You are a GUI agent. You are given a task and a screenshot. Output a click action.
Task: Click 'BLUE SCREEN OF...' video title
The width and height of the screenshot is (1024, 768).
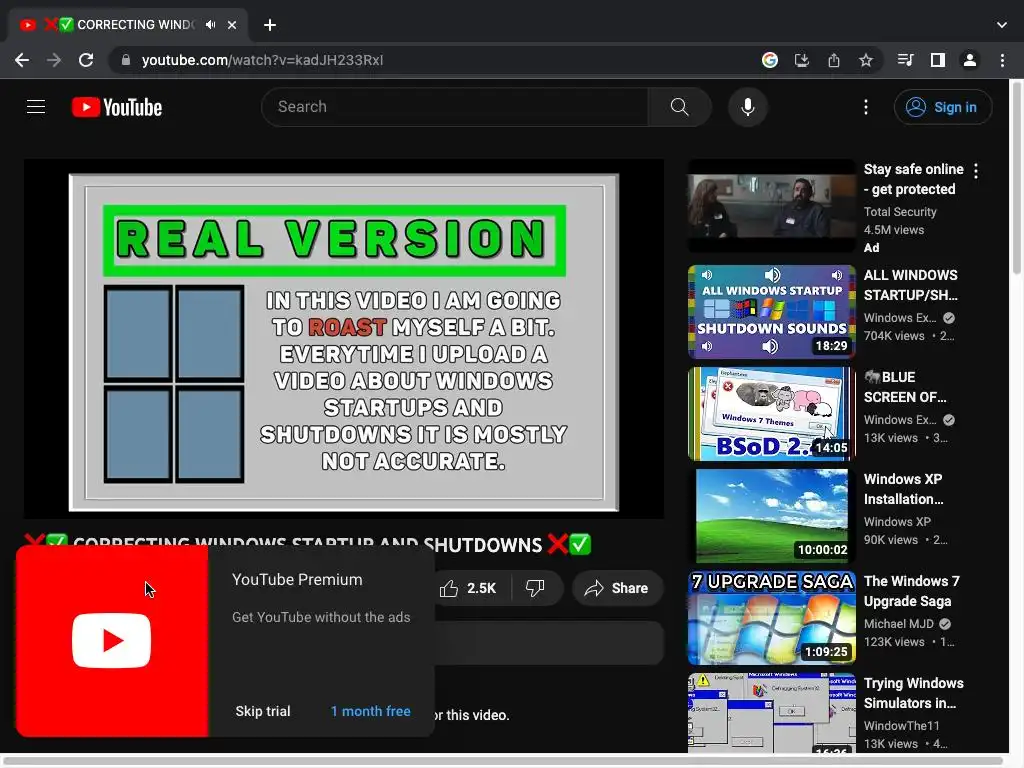click(x=905, y=387)
